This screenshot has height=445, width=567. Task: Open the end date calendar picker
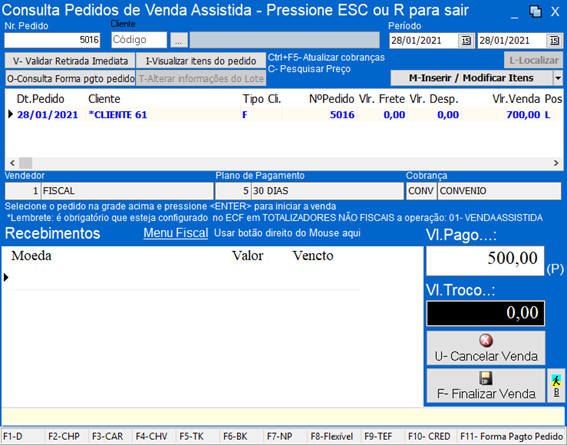click(555, 40)
